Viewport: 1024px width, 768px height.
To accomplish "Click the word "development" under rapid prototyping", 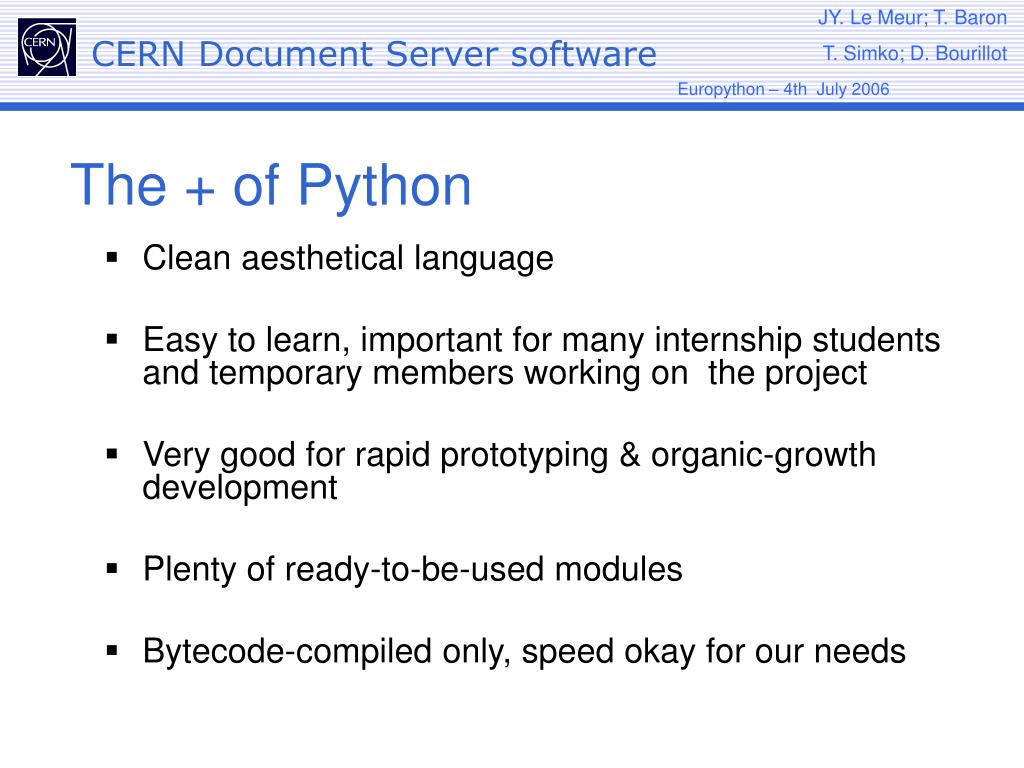I will tap(240, 488).
